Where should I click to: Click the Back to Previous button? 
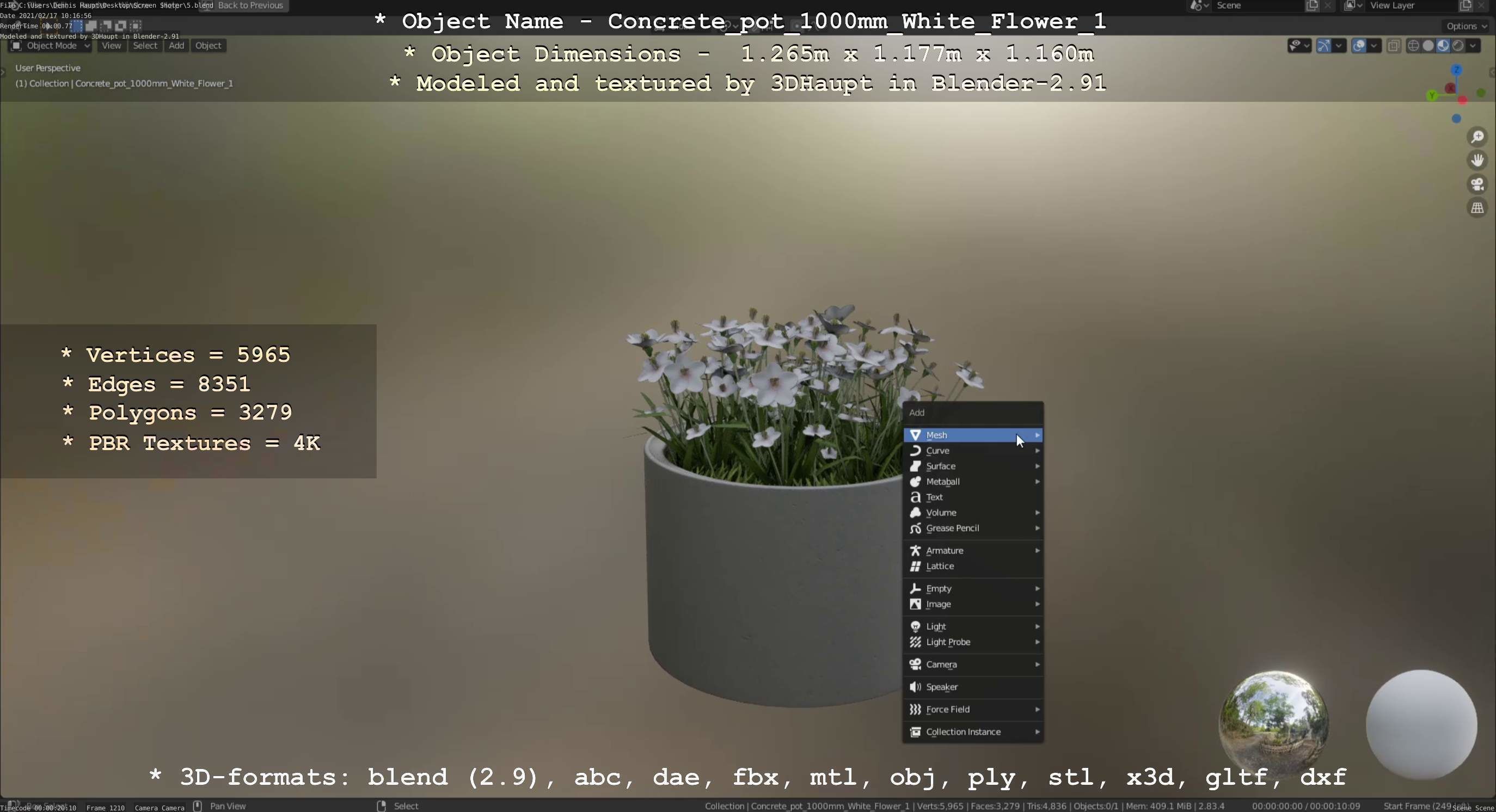(250, 5)
